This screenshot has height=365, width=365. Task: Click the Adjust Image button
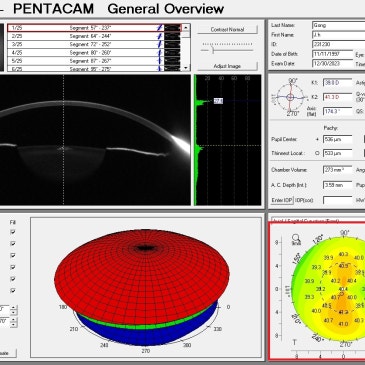pyautogui.click(x=227, y=66)
